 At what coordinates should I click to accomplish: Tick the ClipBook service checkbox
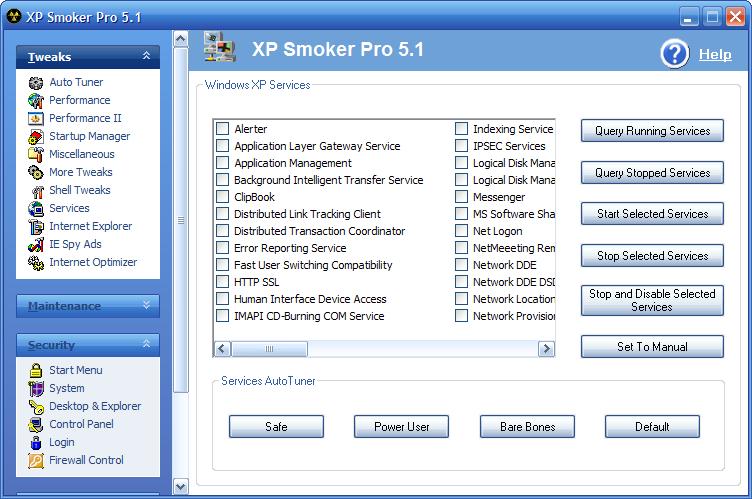[x=222, y=197]
